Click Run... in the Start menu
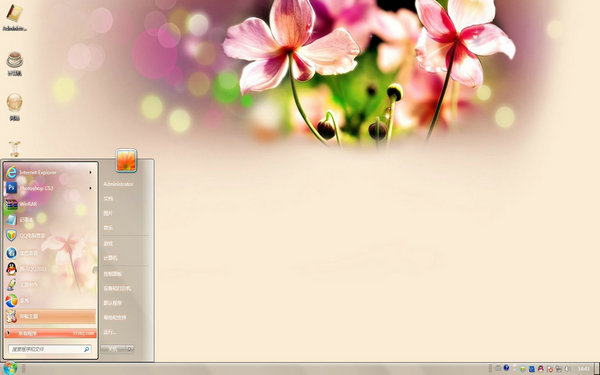The width and height of the screenshot is (600, 375). point(110,332)
